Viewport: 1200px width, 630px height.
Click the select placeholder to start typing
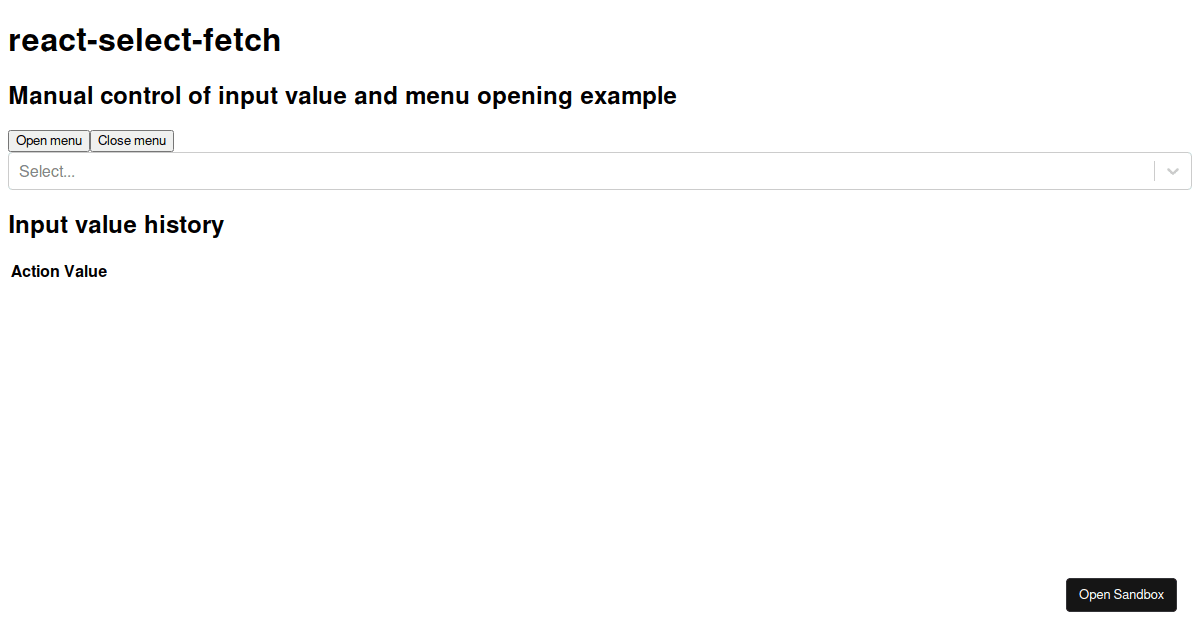click(46, 170)
